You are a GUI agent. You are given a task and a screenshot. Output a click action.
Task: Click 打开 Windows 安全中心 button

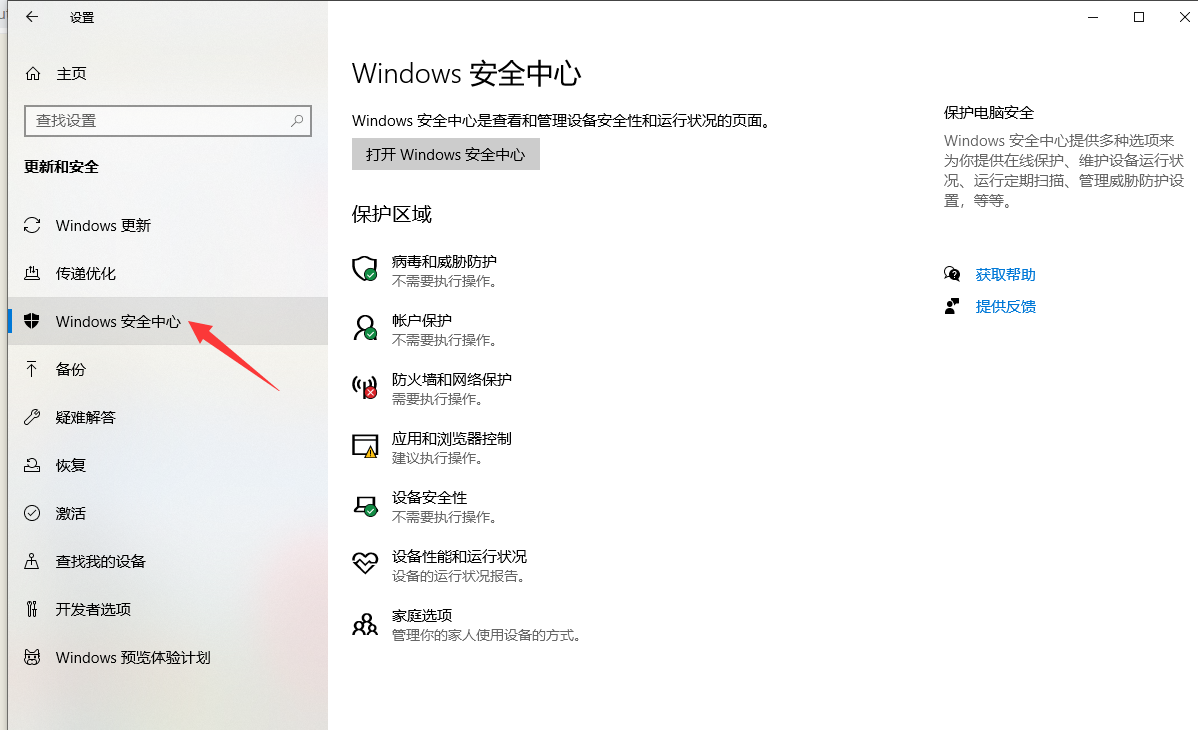pyautogui.click(x=445, y=154)
